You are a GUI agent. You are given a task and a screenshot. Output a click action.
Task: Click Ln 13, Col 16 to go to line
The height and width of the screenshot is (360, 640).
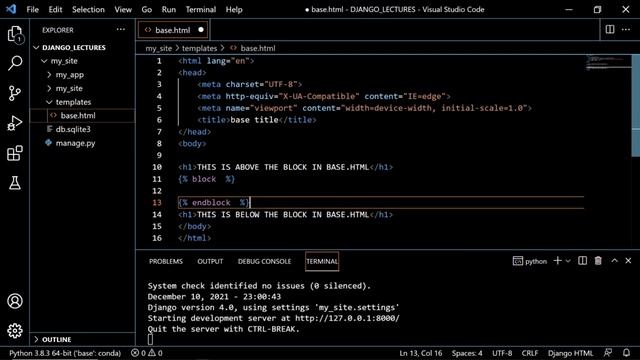pyautogui.click(x=420, y=353)
